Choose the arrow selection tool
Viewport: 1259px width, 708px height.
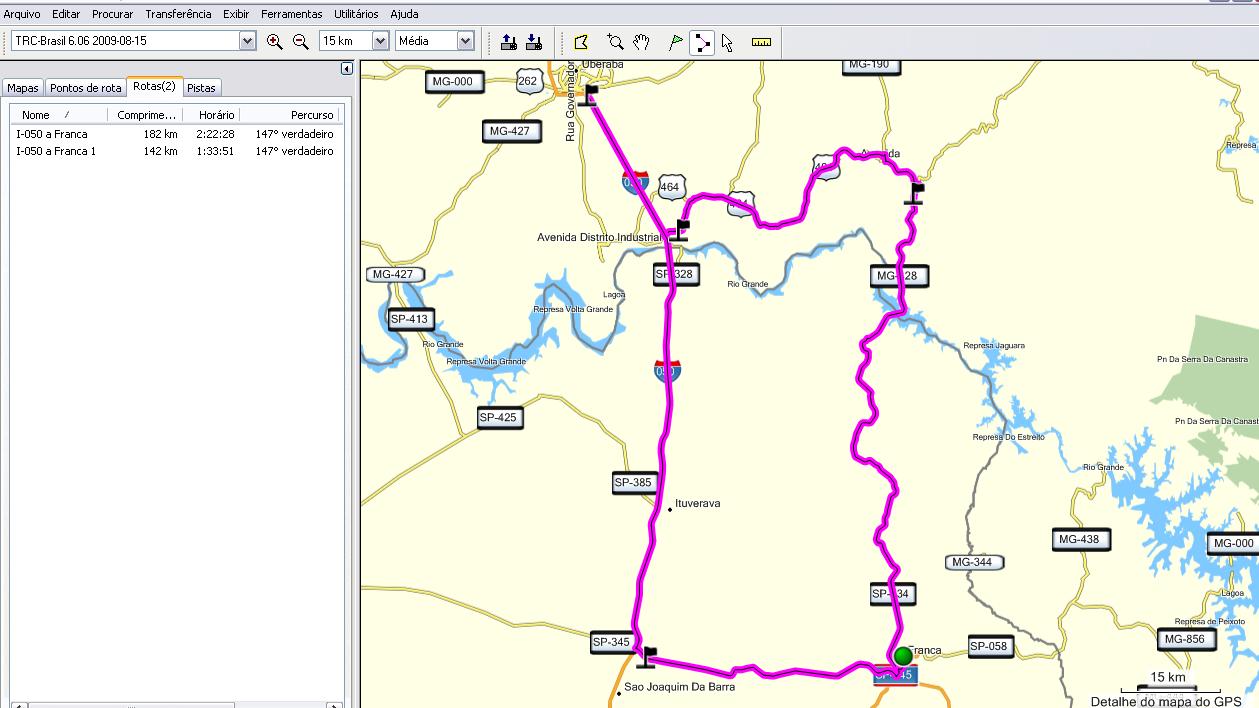(727, 42)
